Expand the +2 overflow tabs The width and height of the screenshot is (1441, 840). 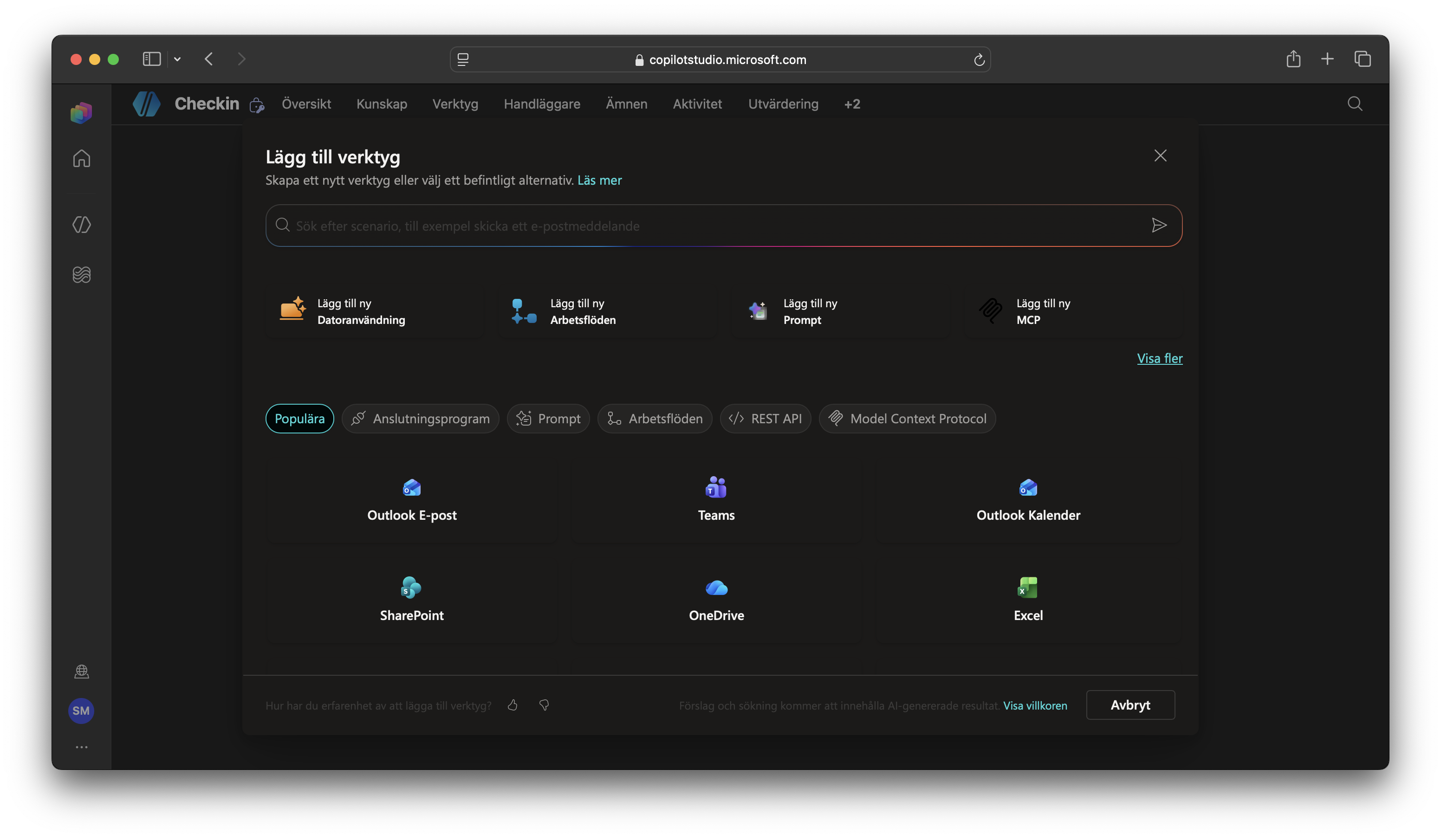tap(852, 103)
